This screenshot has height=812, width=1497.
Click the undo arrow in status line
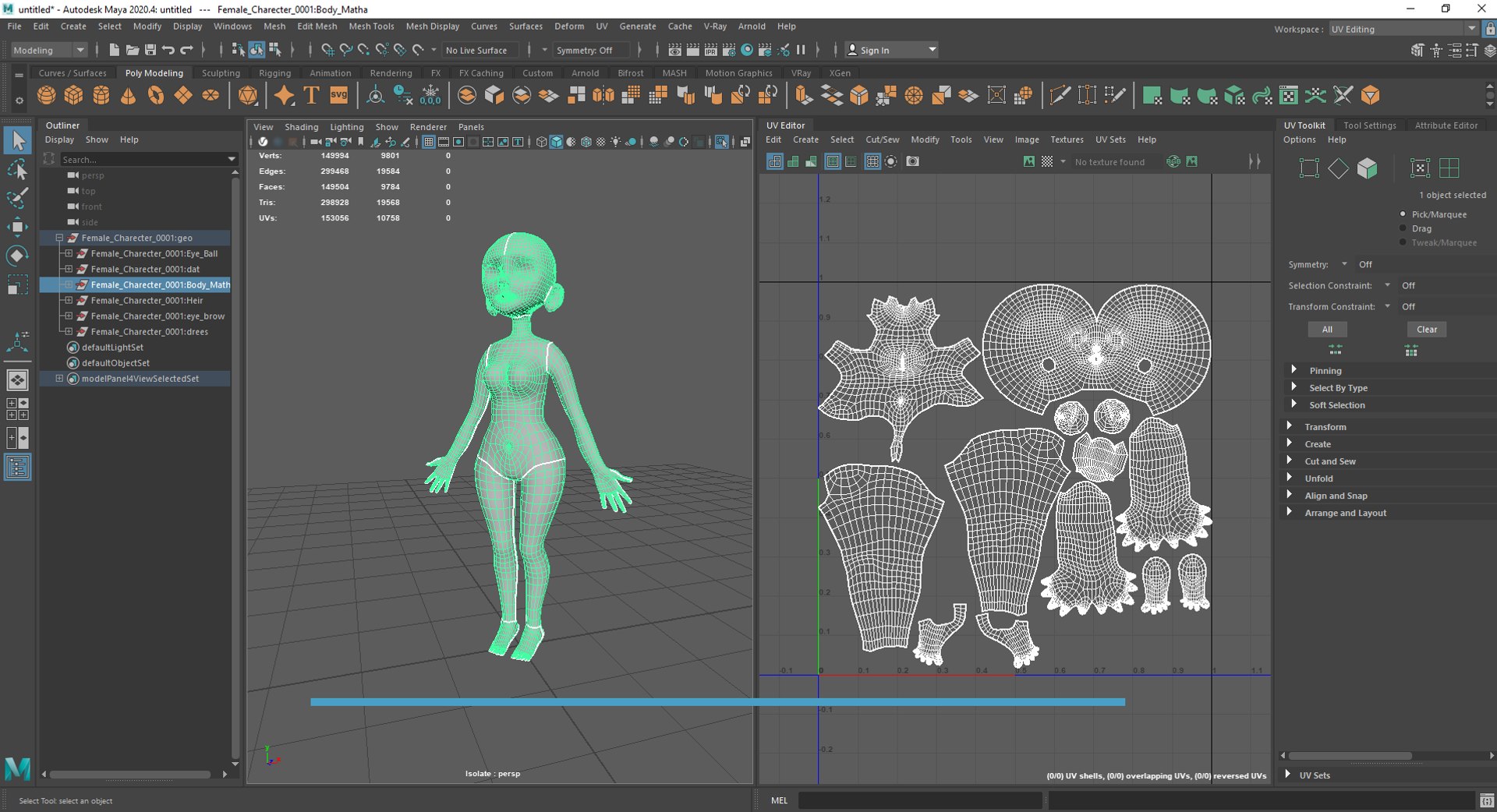[x=168, y=50]
